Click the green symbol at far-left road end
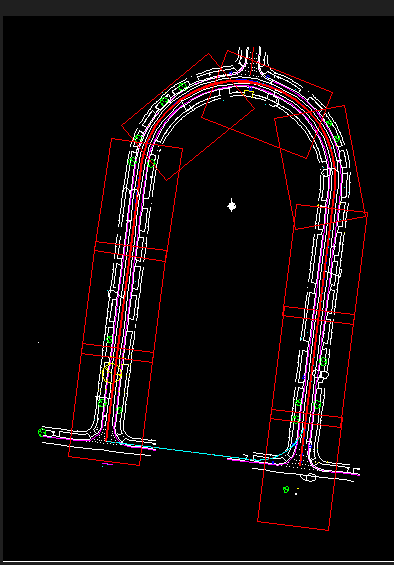The height and width of the screenshot is (565, 394). point(42,432)
